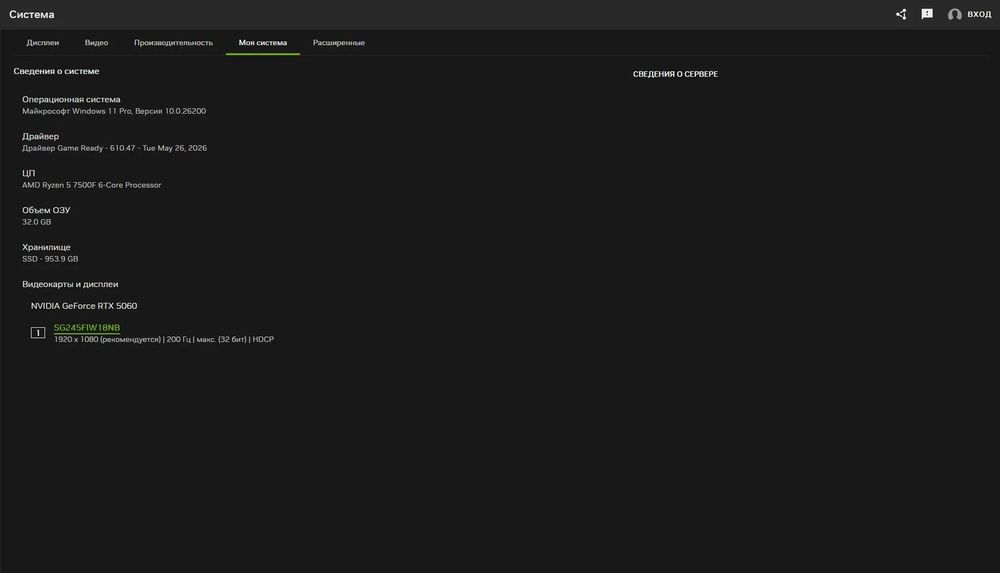Click the Windows 11 Pro version text
Image resolution: width=1000 pixels, height=573 pixels.
(x=114, y=111)
